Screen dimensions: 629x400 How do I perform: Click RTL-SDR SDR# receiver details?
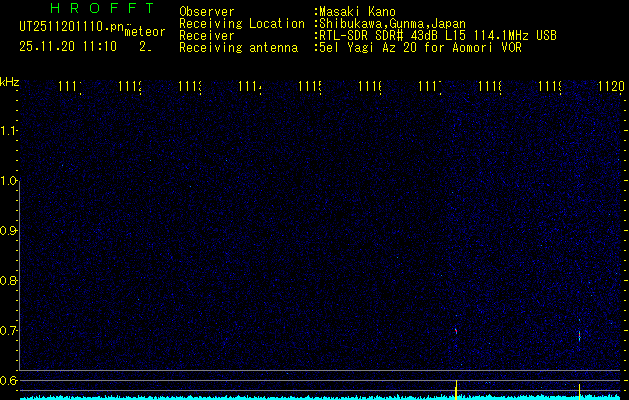(438, 36)
